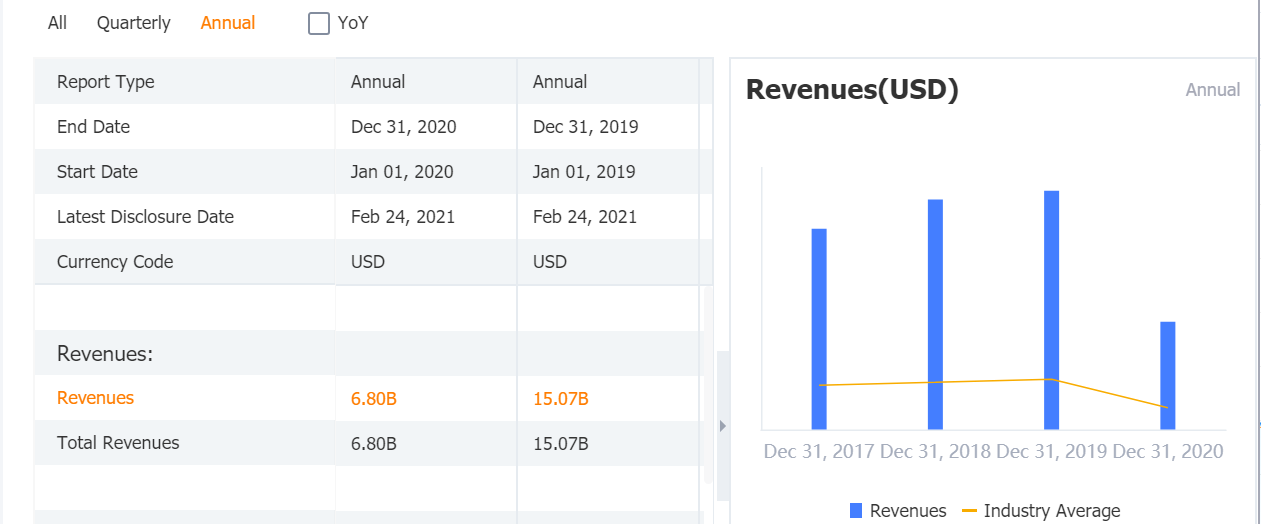
Task: Click the blue Revenues legend swatch
Action: coord(856,511)
